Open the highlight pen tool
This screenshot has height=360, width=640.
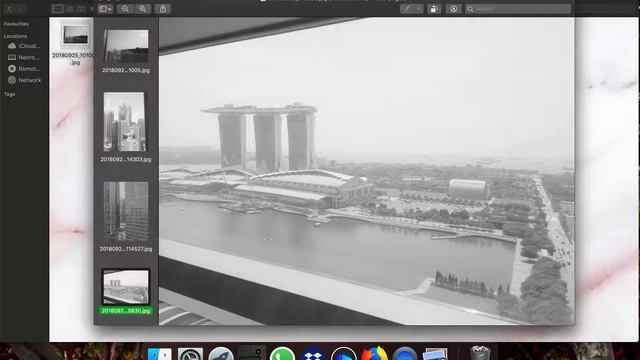[x=407, y=9]
